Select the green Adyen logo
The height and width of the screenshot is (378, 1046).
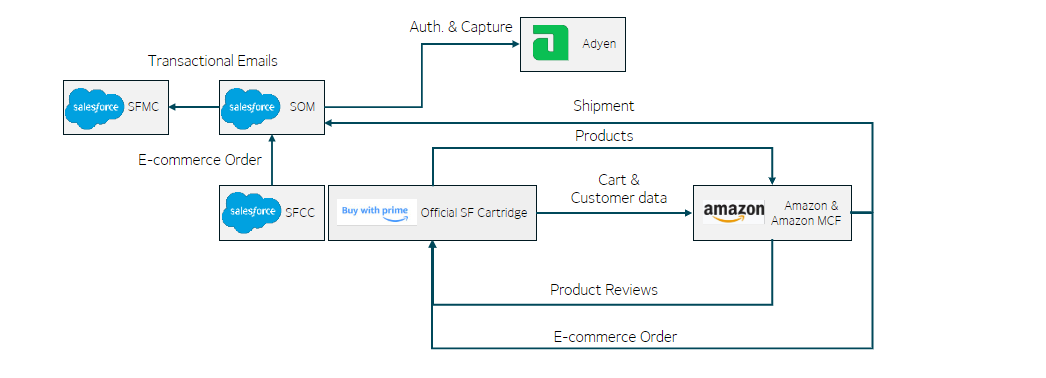551,43
